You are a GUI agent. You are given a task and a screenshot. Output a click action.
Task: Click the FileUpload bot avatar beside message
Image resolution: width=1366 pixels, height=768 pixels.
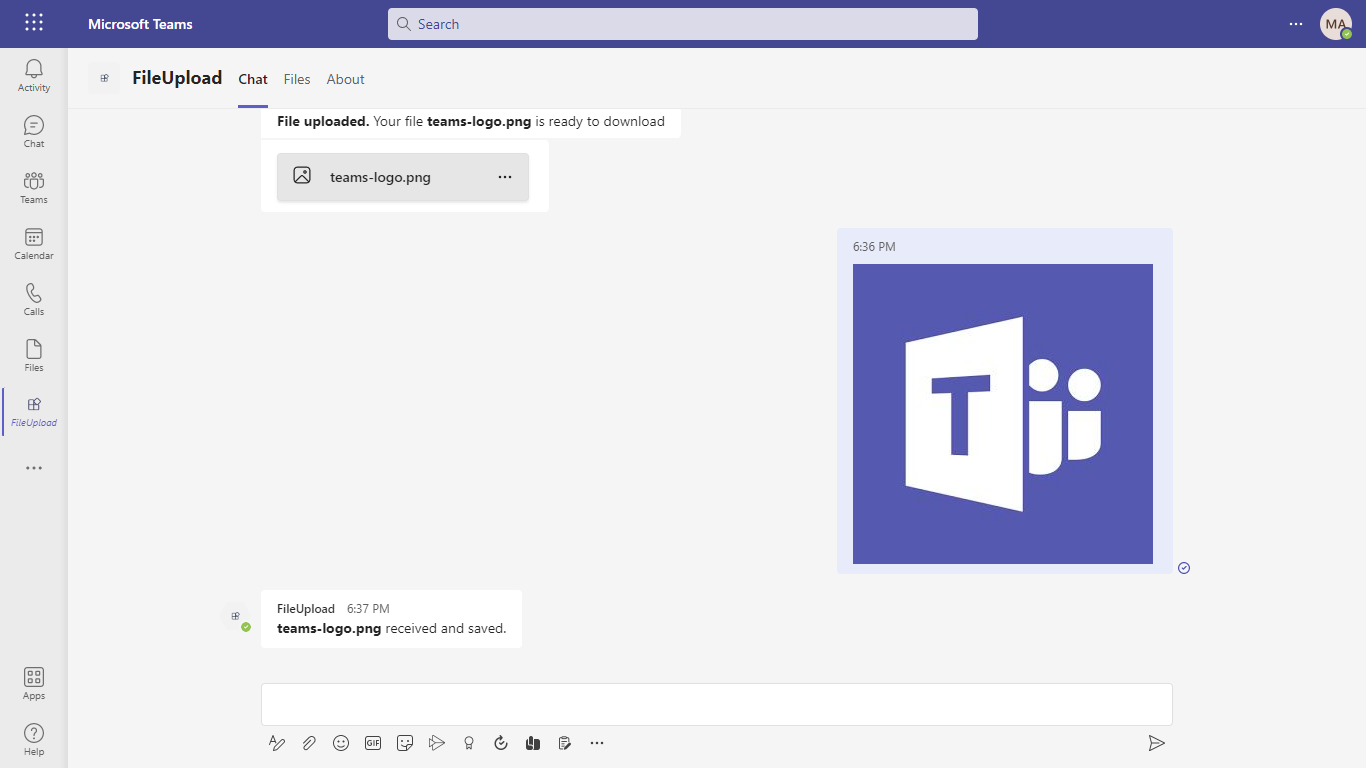click(x=236, y=617)
